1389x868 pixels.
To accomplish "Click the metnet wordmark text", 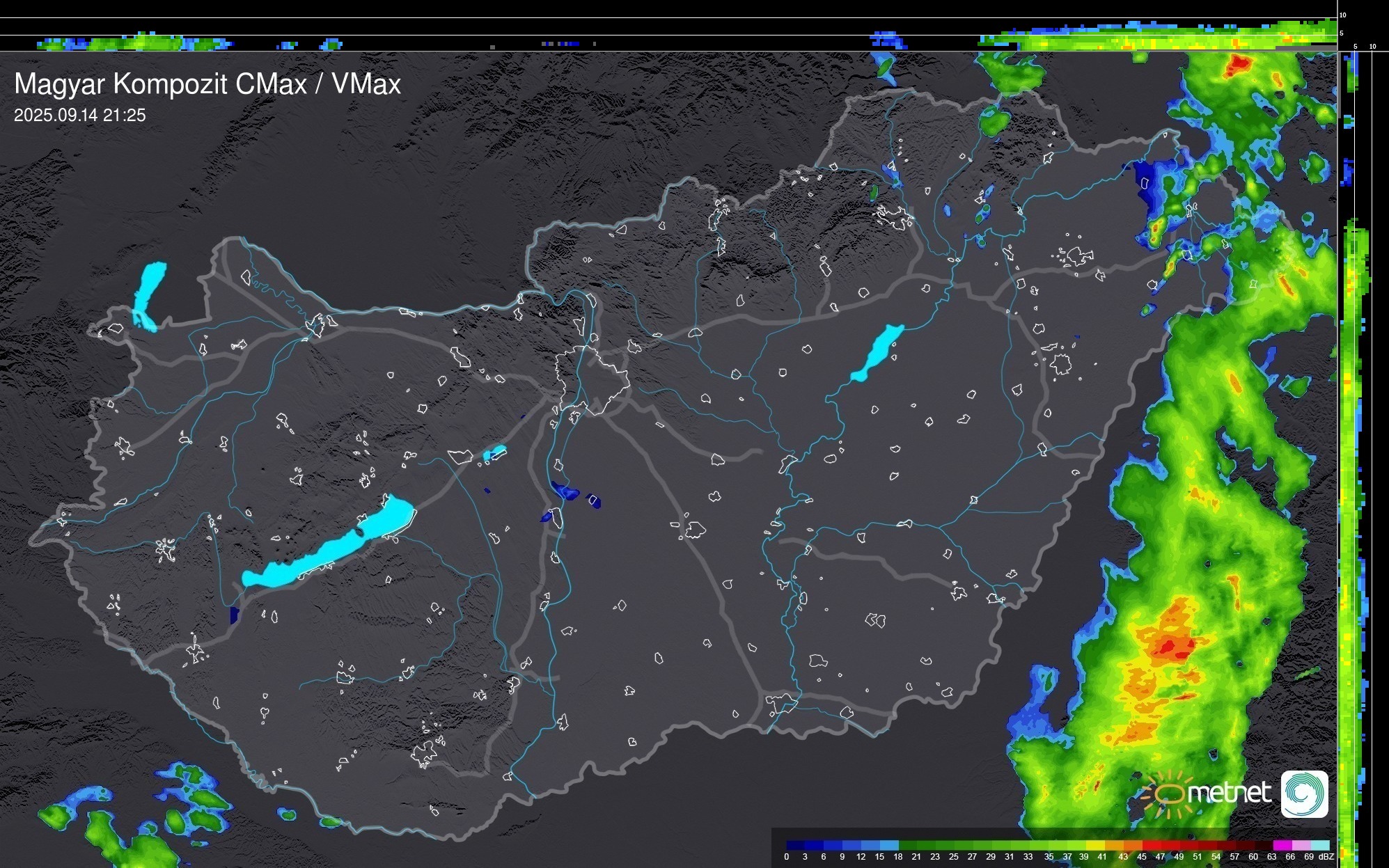I will click(x=1229, y=794).
